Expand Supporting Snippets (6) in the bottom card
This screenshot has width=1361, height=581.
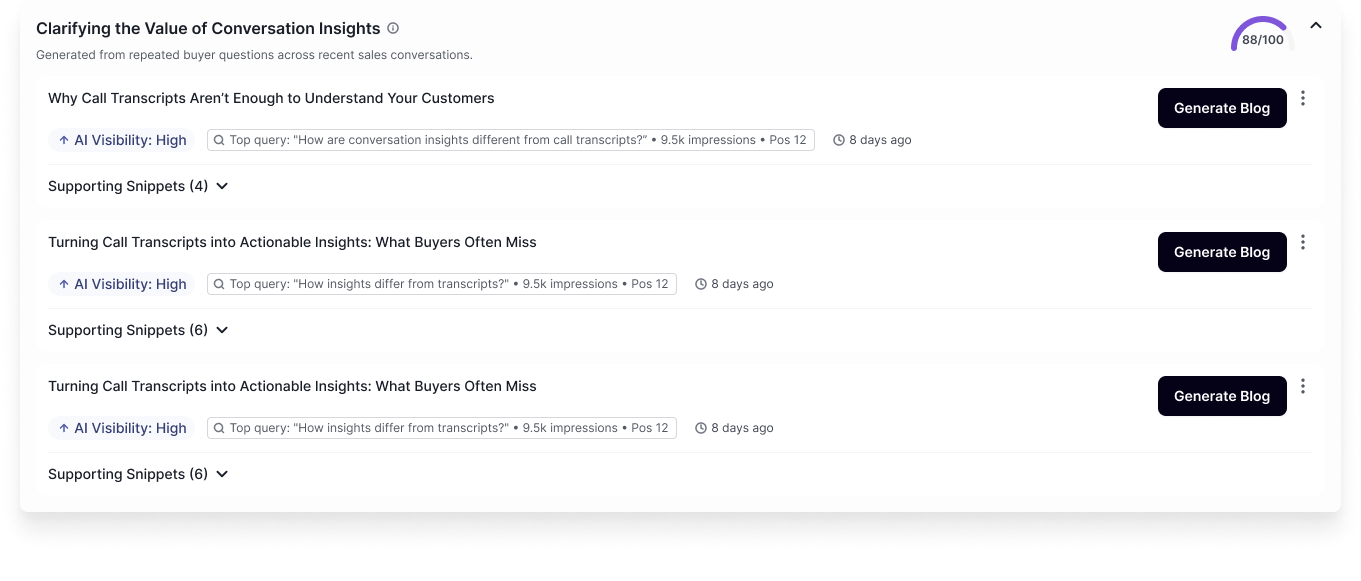(x=138, y=474)
